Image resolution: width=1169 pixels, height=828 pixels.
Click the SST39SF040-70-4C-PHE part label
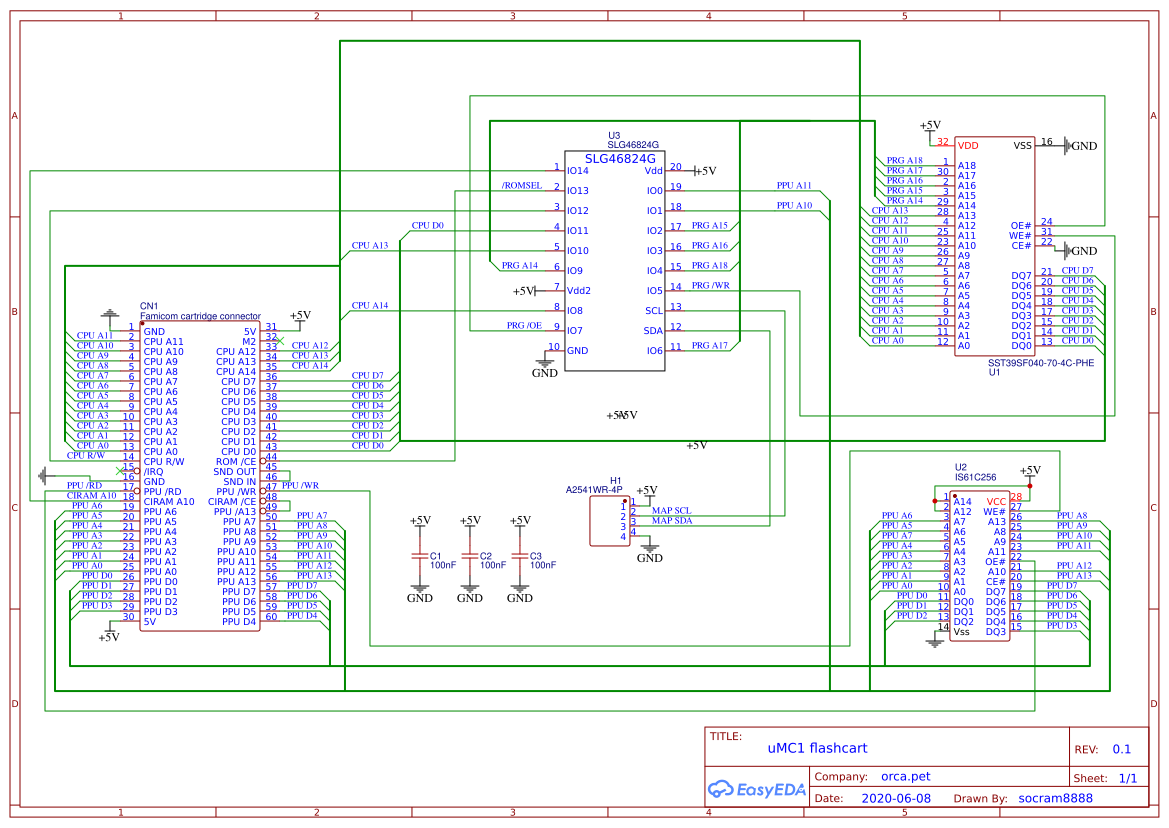(1040, 362)
